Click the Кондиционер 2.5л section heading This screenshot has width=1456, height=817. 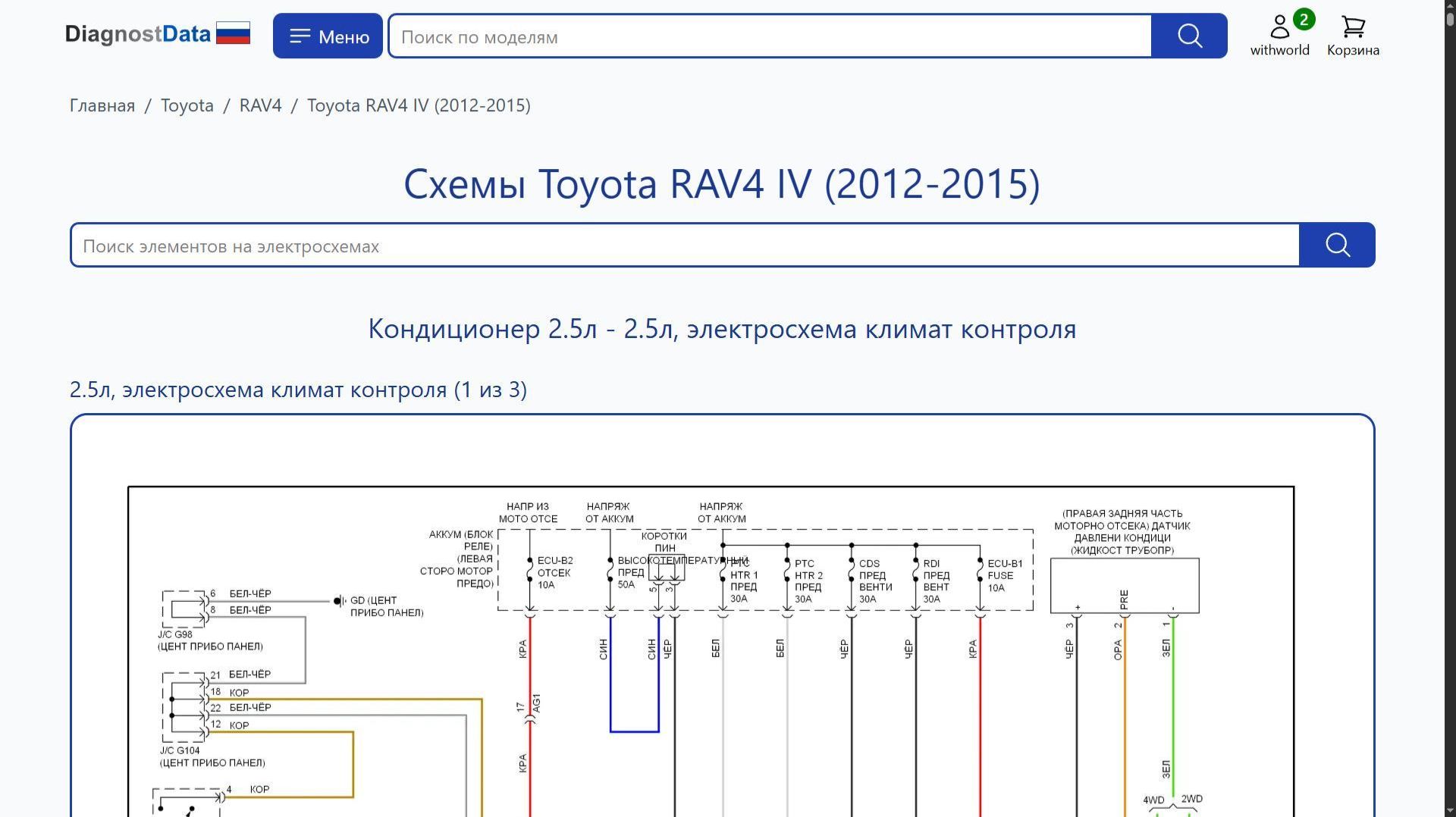click(x=722, y=329)
